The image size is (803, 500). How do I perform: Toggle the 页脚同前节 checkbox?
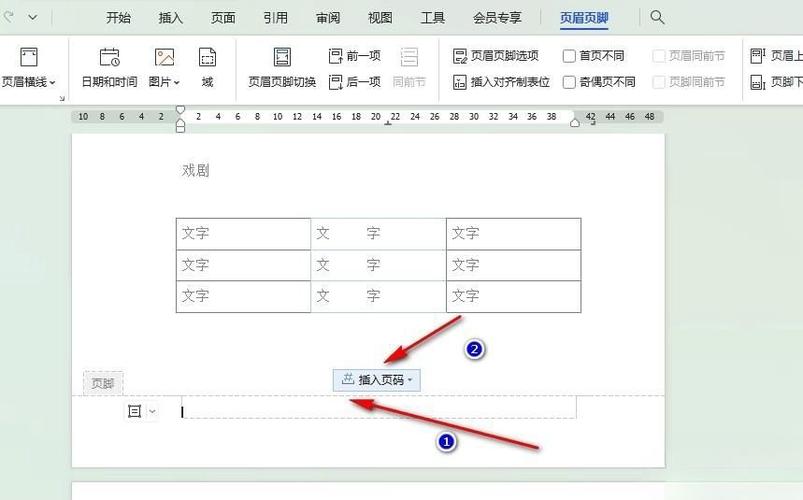659,82
